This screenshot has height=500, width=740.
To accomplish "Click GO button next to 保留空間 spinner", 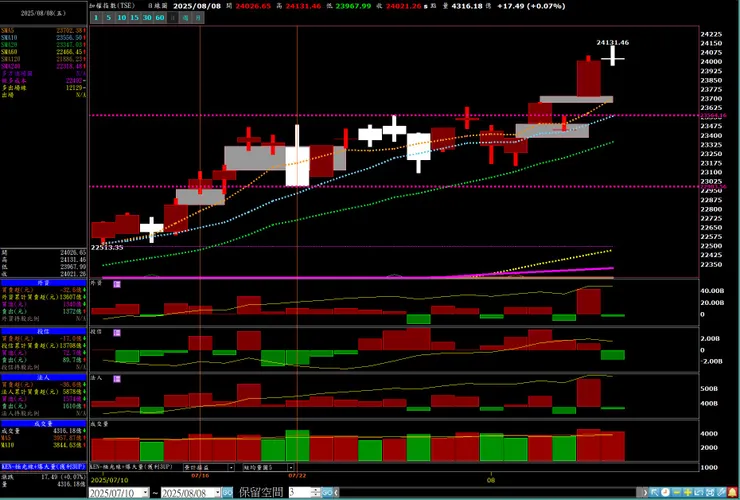I will click(327, 493).
